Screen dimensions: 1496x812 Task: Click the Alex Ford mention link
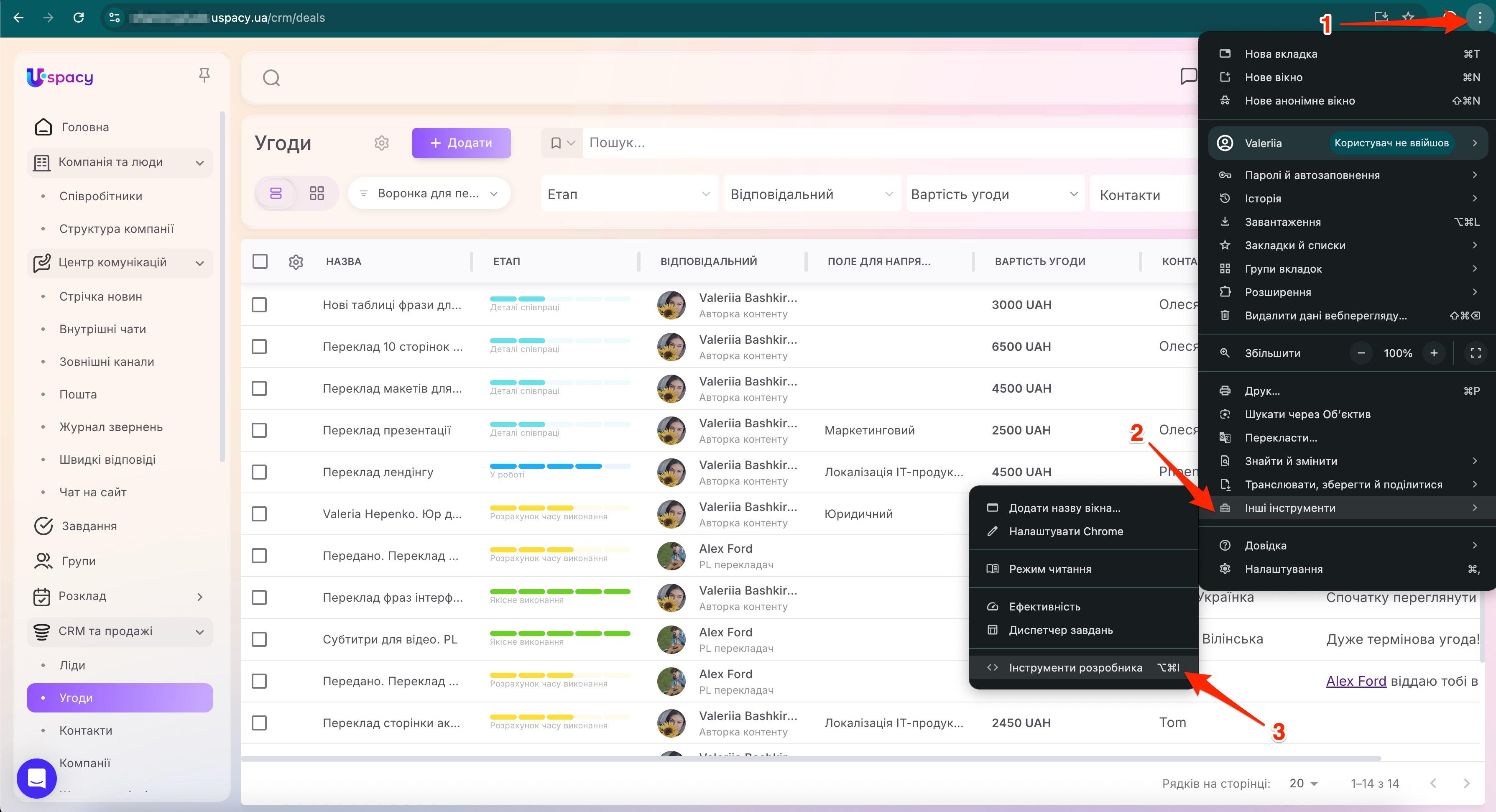point(1356,681)
